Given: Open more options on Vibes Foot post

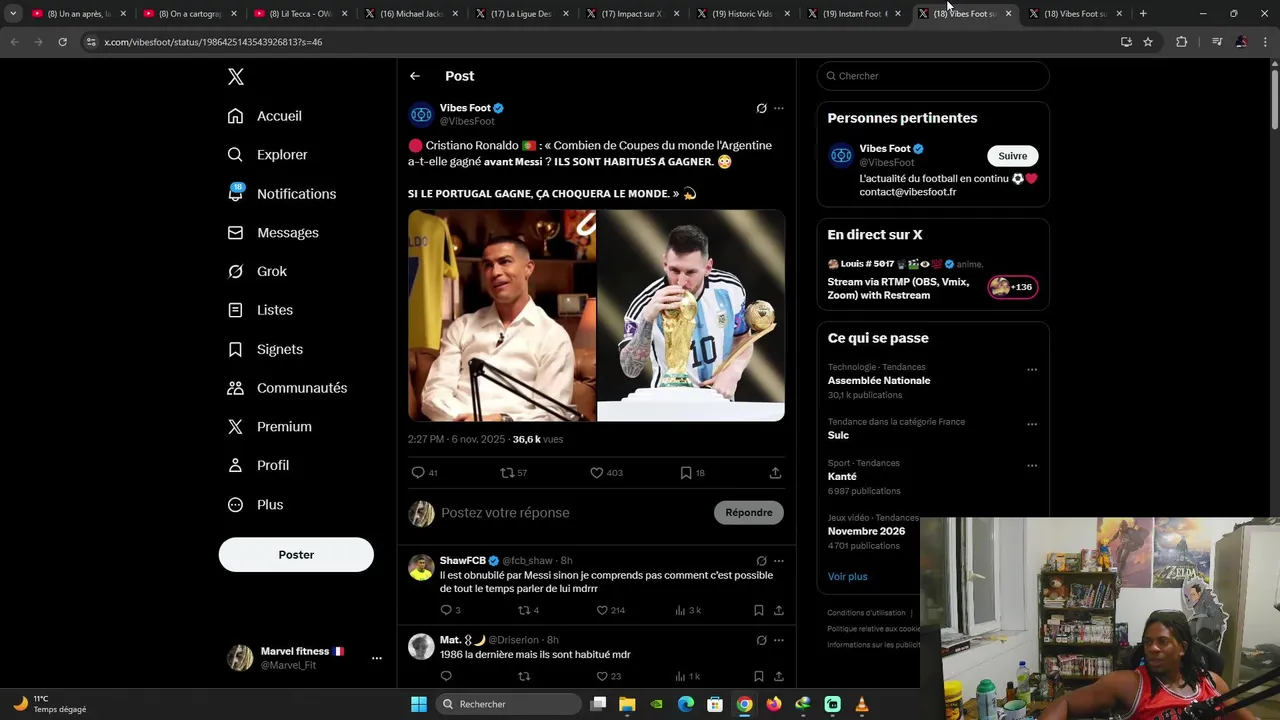Looking at the screenshot, I should point(779,108).
